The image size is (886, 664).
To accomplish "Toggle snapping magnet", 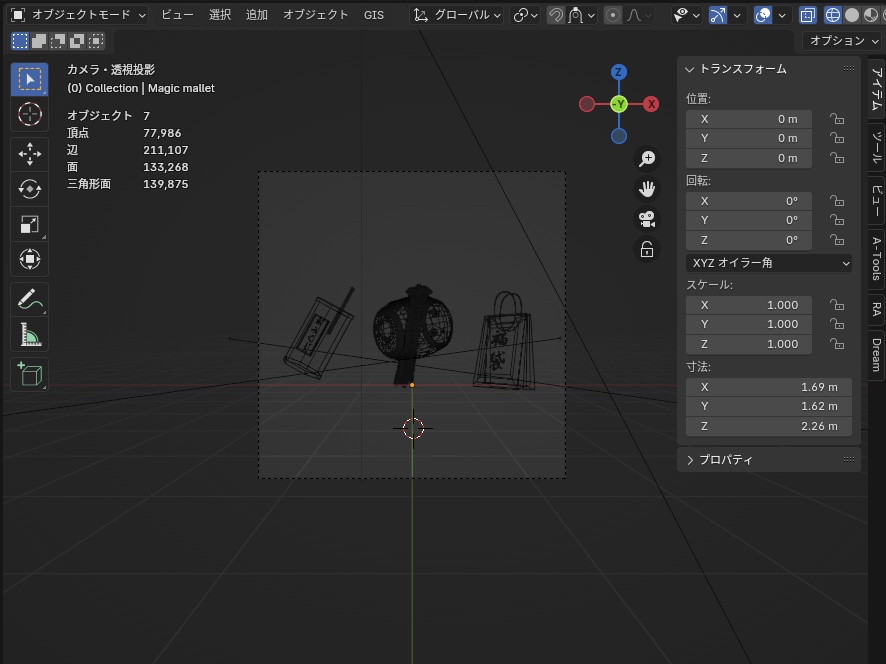I will tap(556, 15).
